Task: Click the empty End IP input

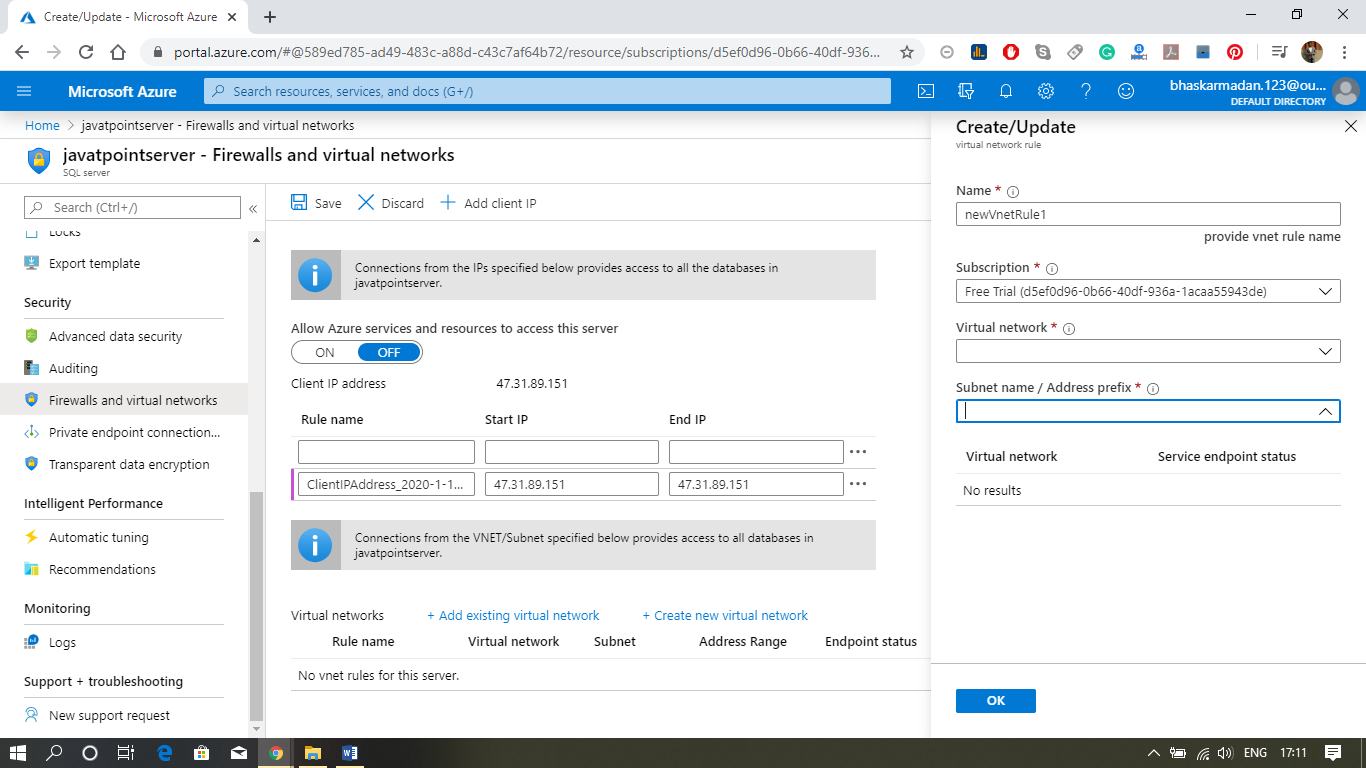Action: point(756,451)
